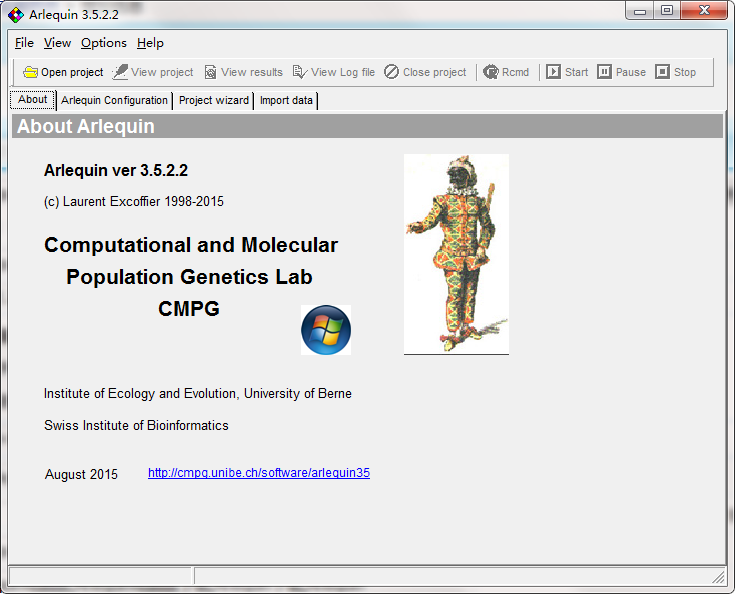Click the 'Arlequin ver 3.5.2.2' text
Viewport: 735px width, 594px height.
coord(116,170)
